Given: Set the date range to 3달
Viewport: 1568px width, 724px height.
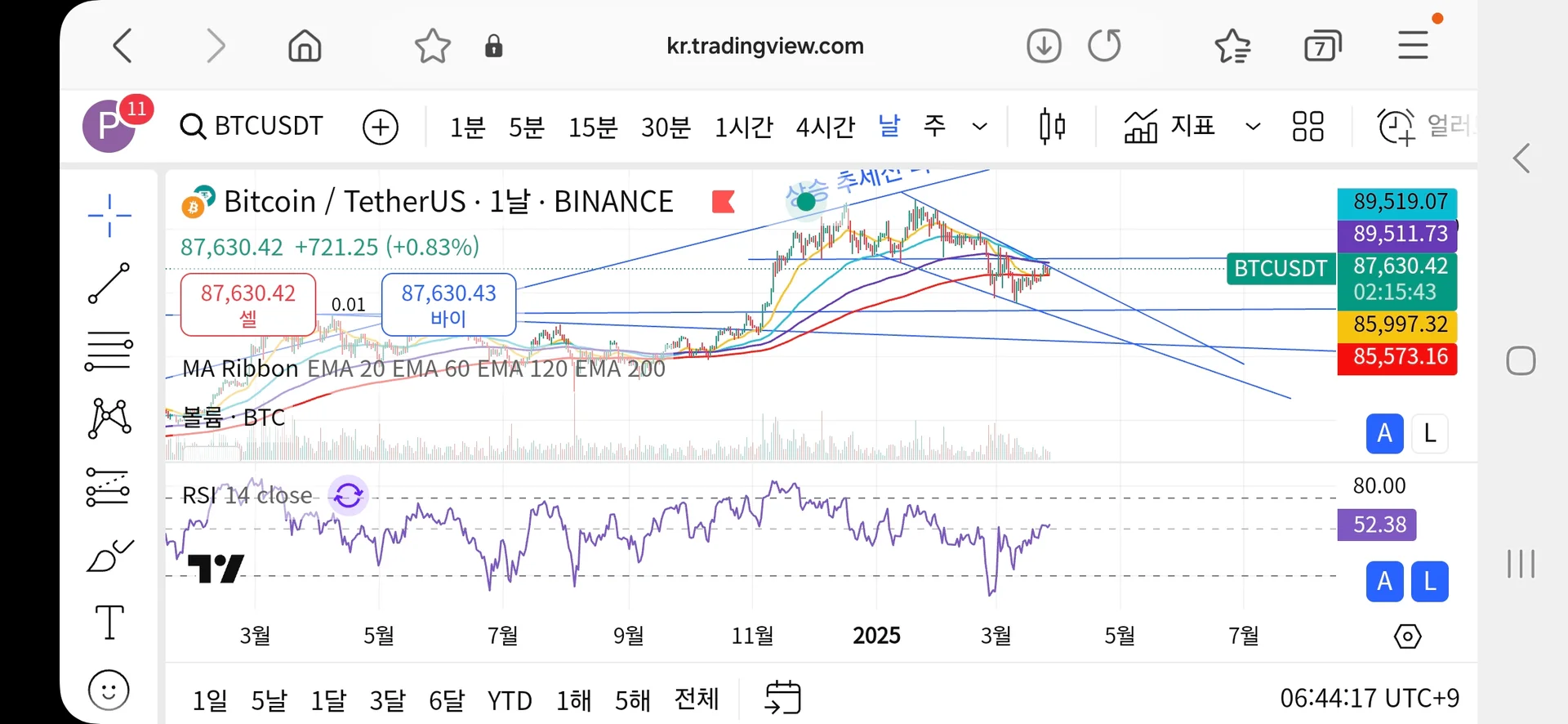Looking at the screenshot, I should [387, 700].
